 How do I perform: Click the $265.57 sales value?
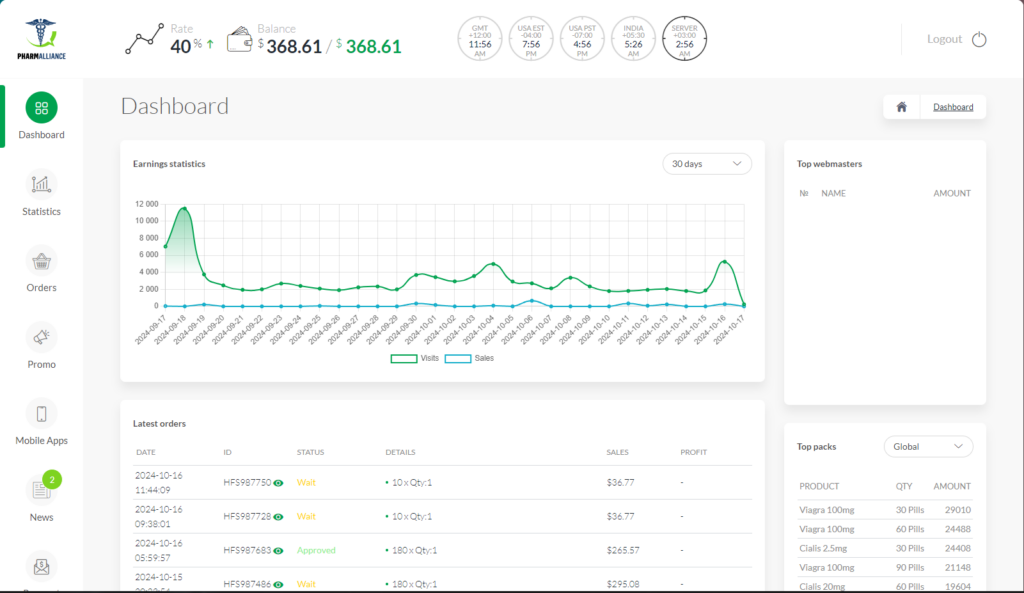[623, 551]
